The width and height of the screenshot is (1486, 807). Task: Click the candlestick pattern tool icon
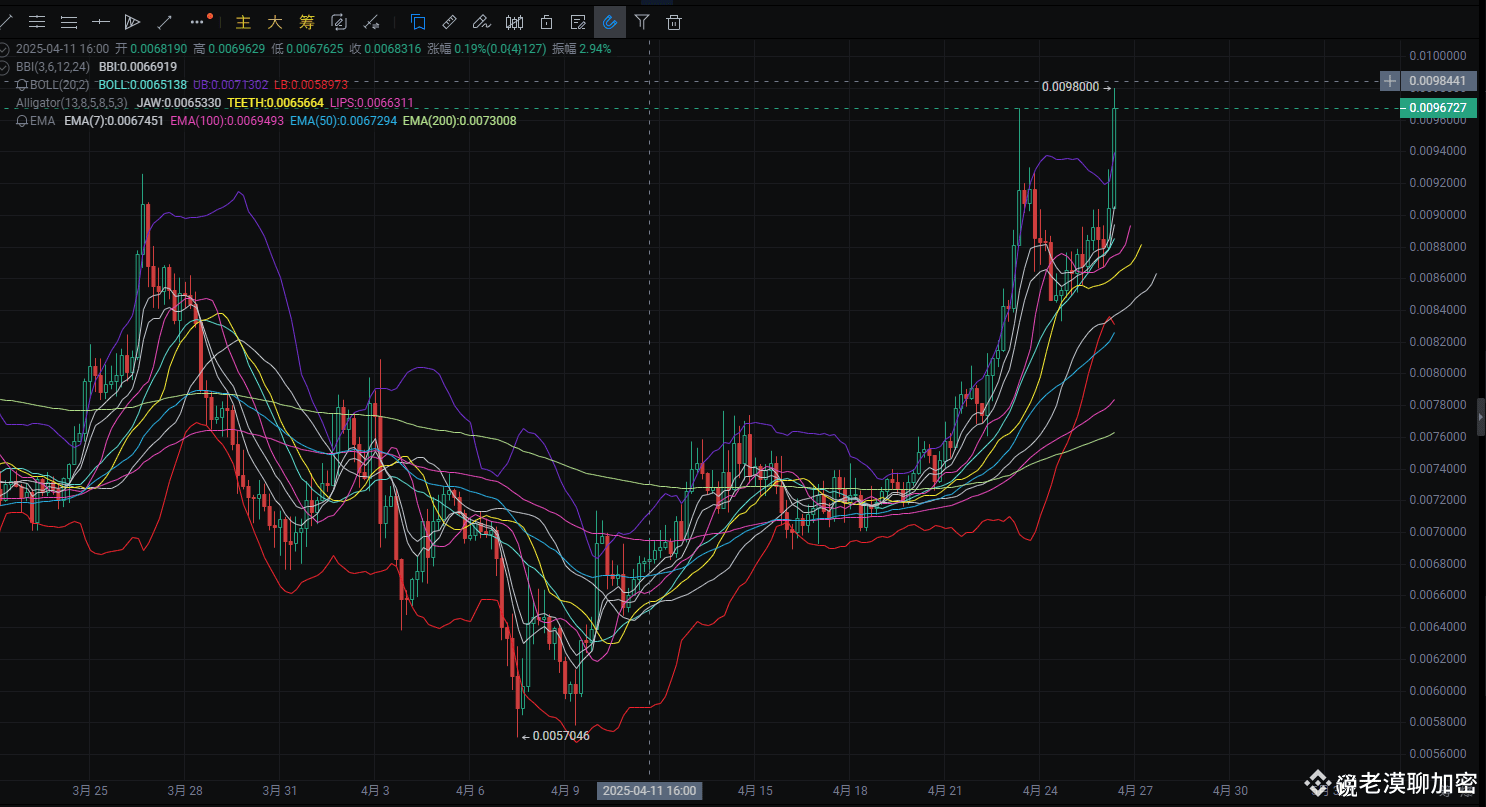[514, 21]
